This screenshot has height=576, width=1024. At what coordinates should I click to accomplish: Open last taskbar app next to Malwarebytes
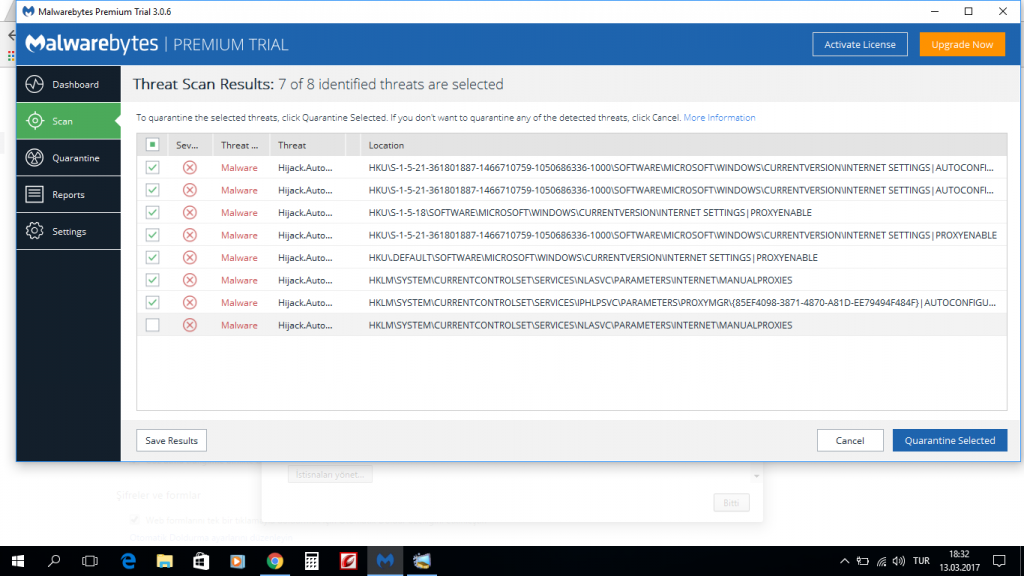point(422,561)
